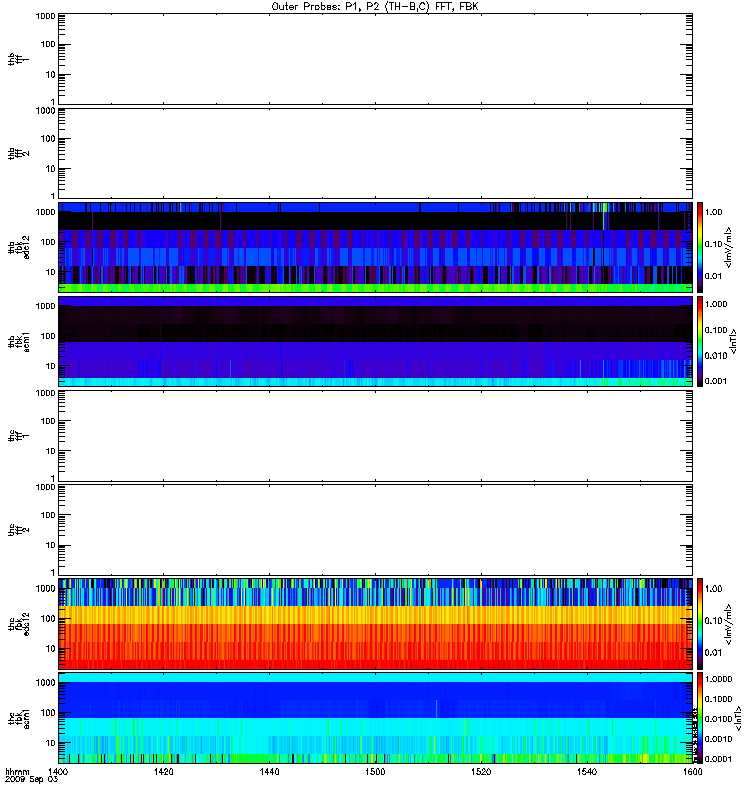
Task: Click the thc fbk scm1 cyan-blue spectrogram
Action: [375, 718]
